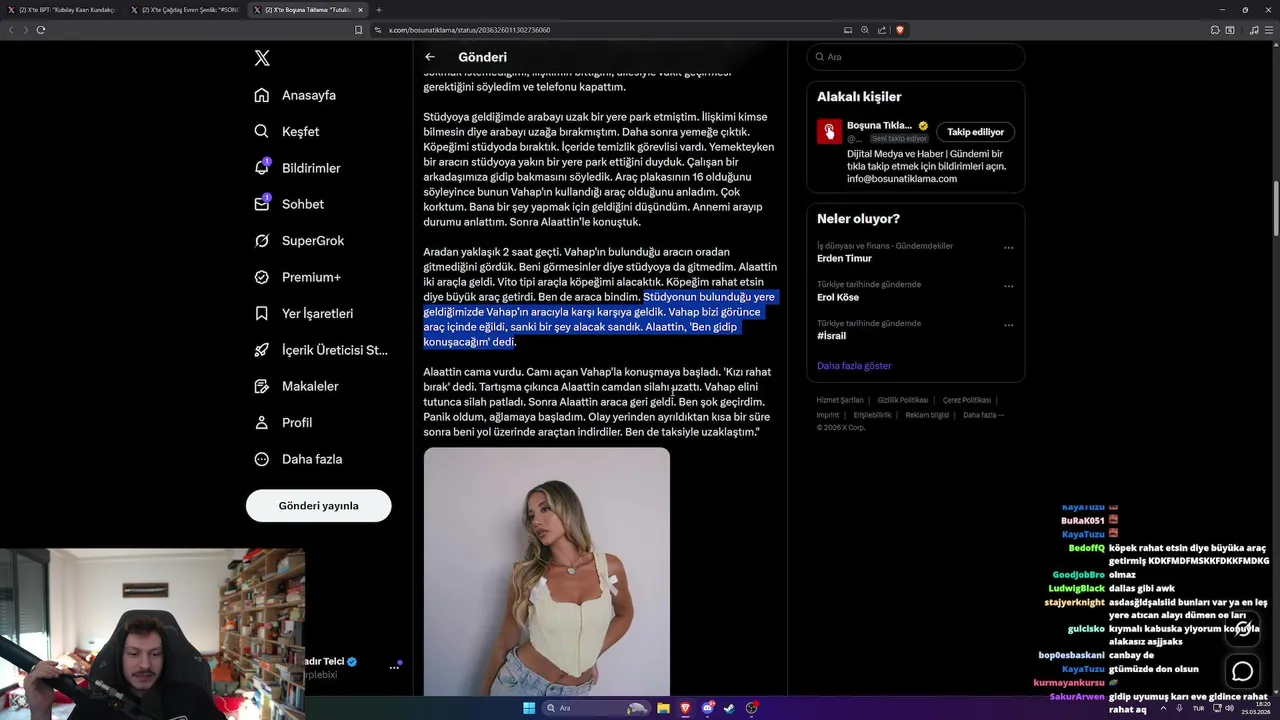Screen dimensions: 1280x720
Task: Open Brave from the taskbar
Action: coord(686,708)
